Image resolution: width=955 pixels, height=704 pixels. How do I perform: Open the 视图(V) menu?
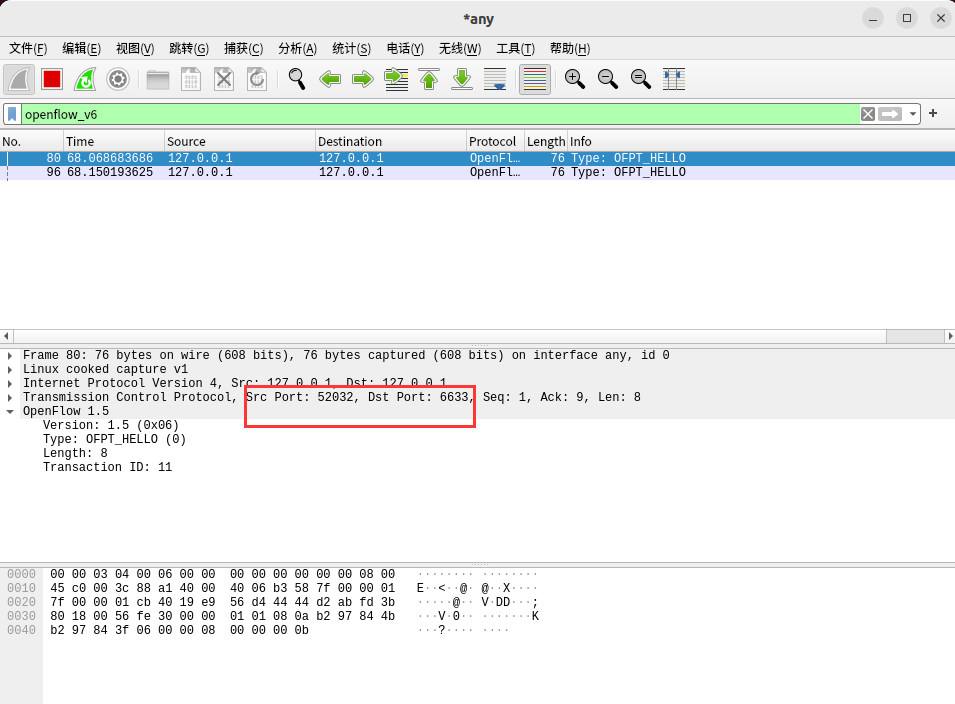(135, 49)
